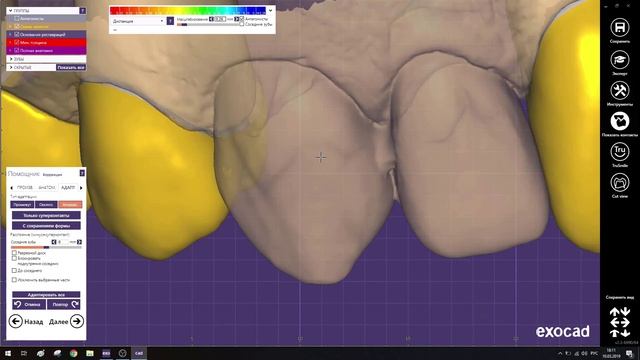This screenshot has width=640, height=360.
Task: Select the first adaptation type button
Action: [22, 204]
